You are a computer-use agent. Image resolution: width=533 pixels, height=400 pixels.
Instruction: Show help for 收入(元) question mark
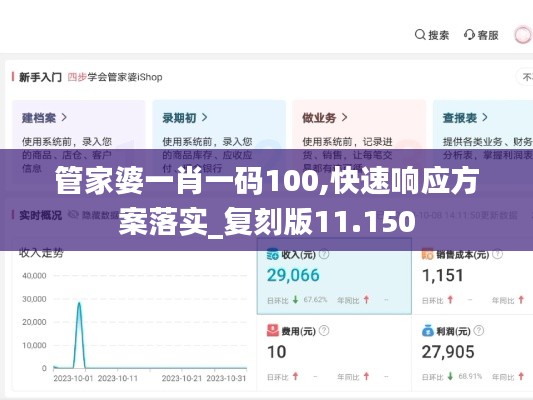pyautogui.click(x=324, y=254)
